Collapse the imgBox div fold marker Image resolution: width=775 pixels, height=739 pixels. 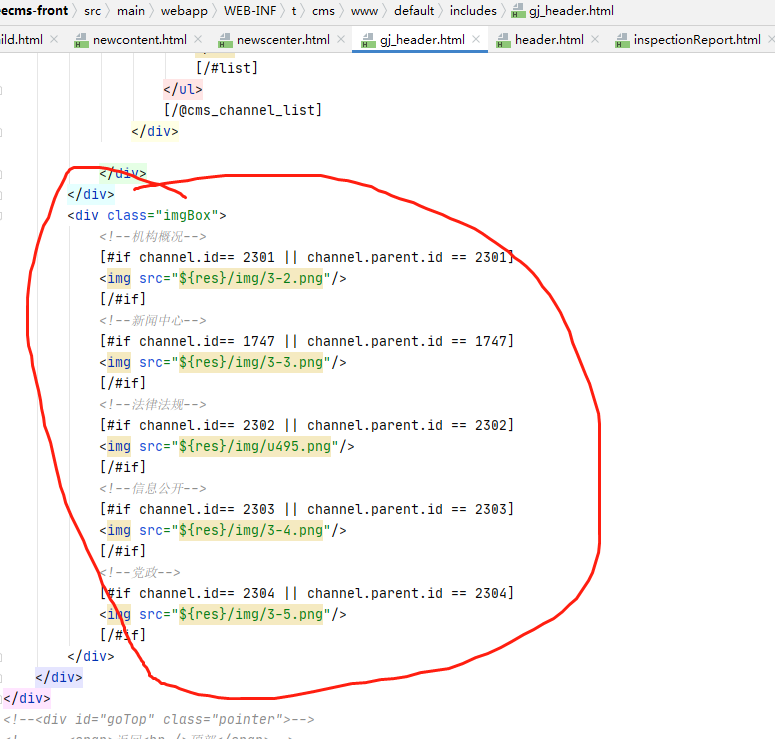point(3,215)
